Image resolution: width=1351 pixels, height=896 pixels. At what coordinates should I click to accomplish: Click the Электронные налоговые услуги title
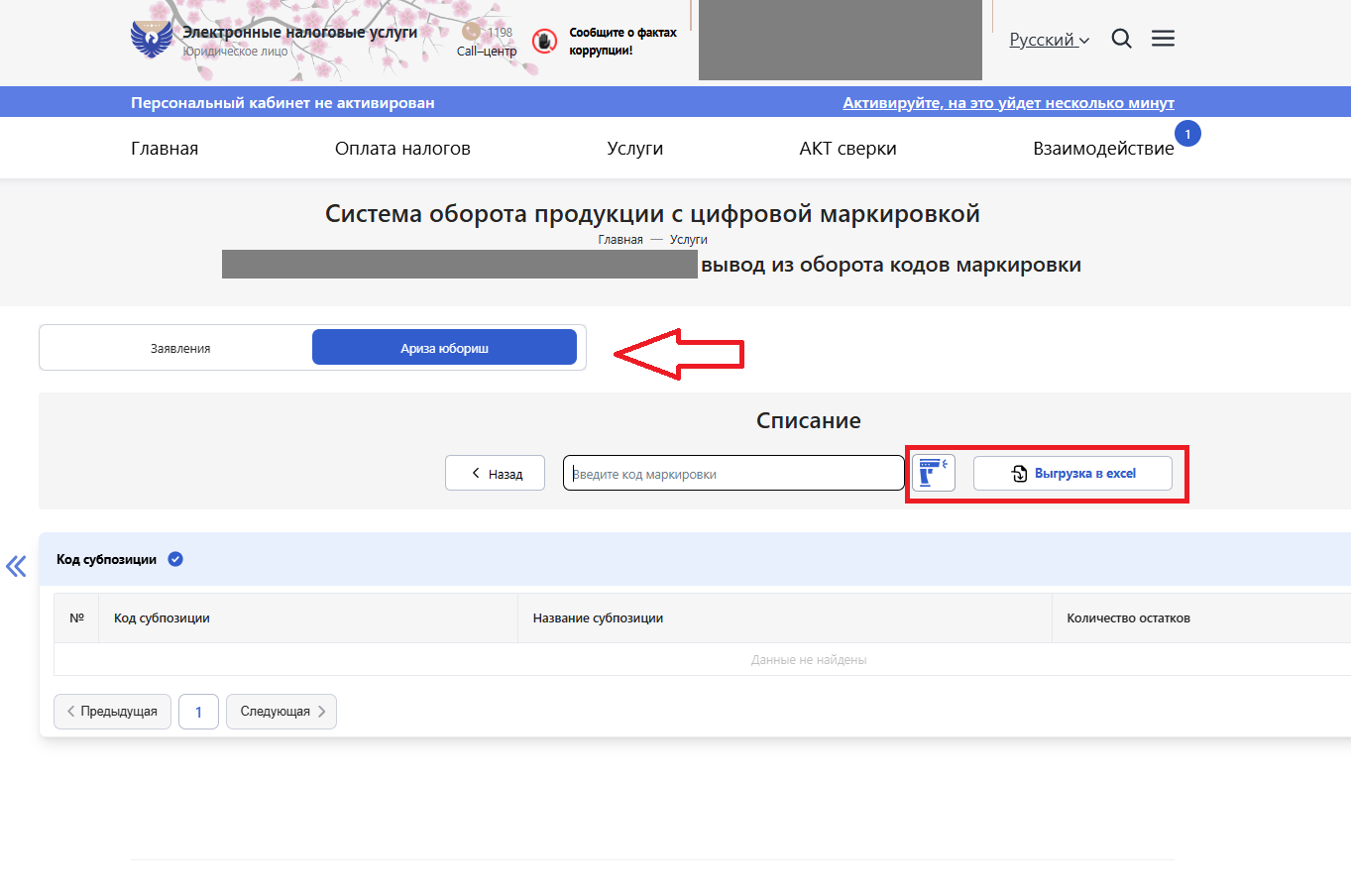299,32
